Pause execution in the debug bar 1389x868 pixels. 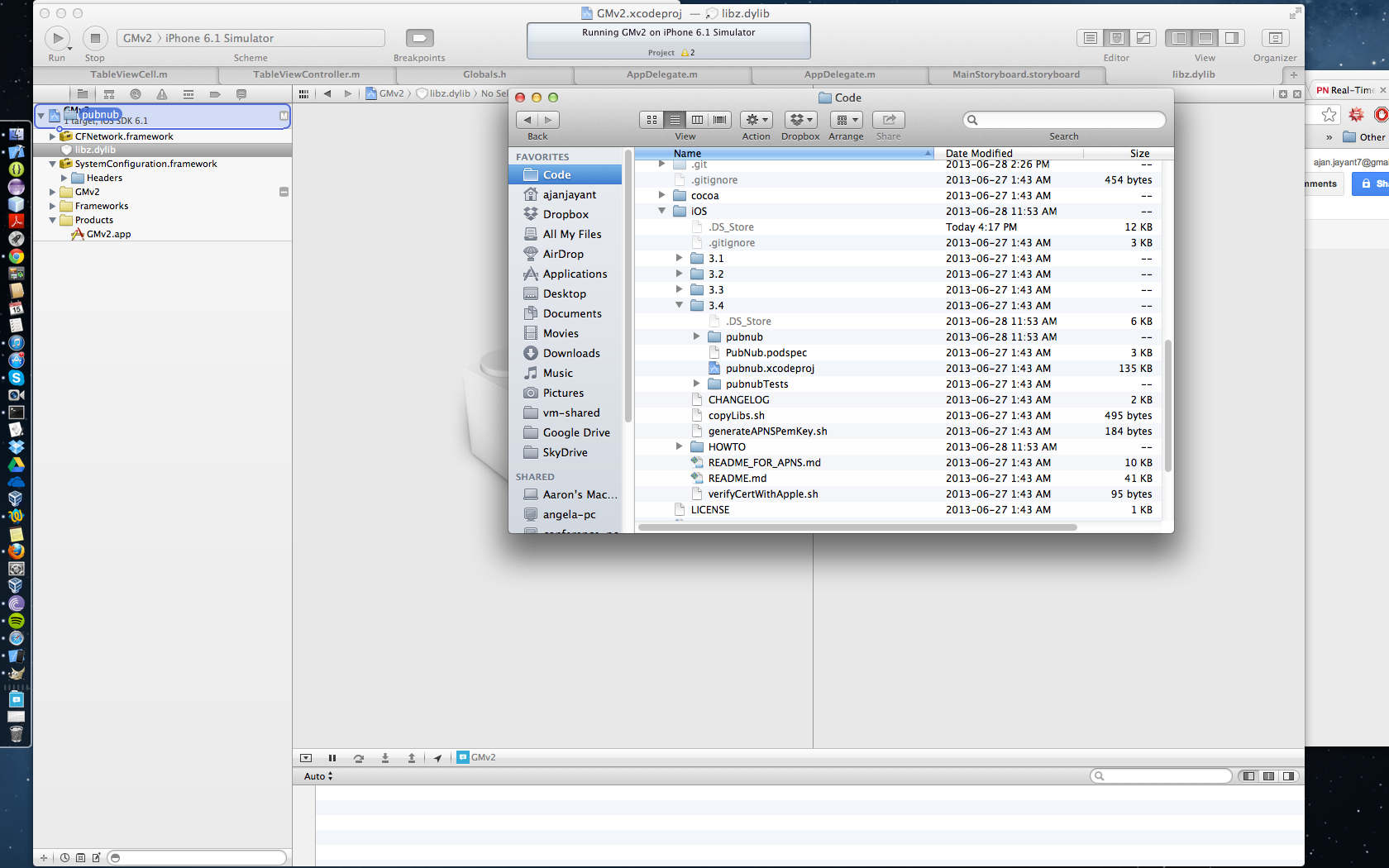[332, 758]
